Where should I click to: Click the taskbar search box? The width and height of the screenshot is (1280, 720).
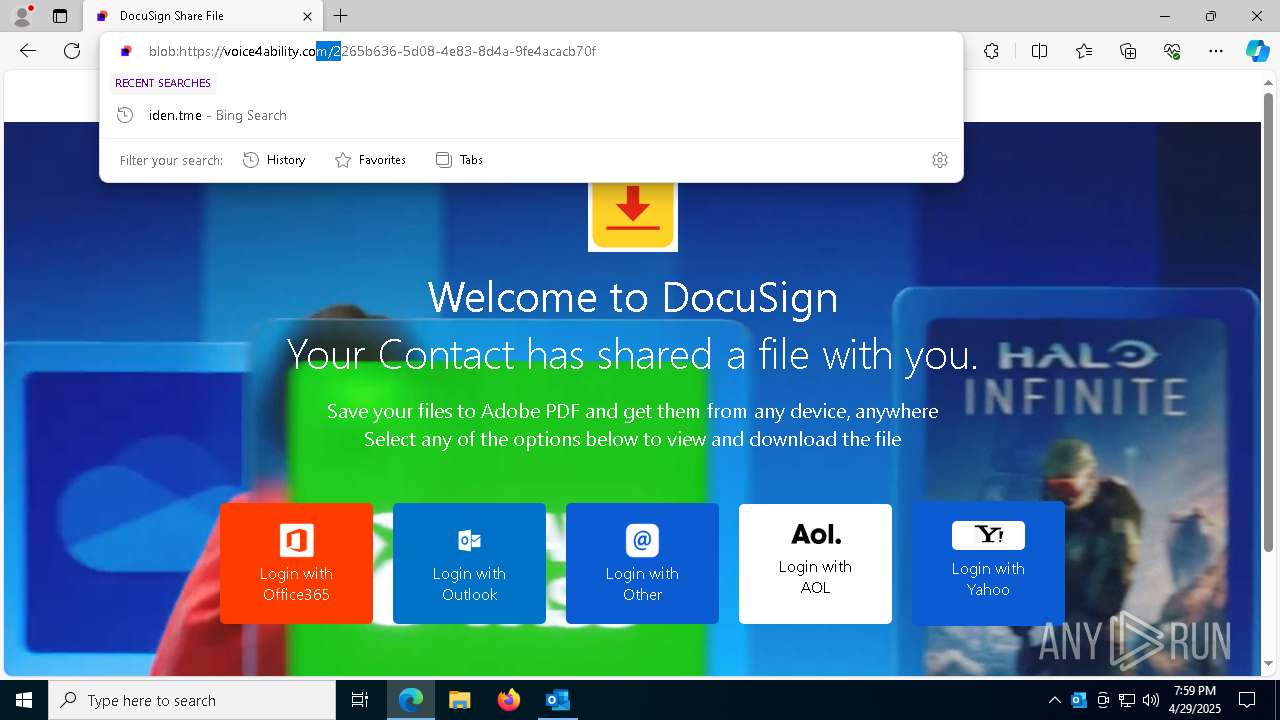pyautogui.click(x=192, y=700)
